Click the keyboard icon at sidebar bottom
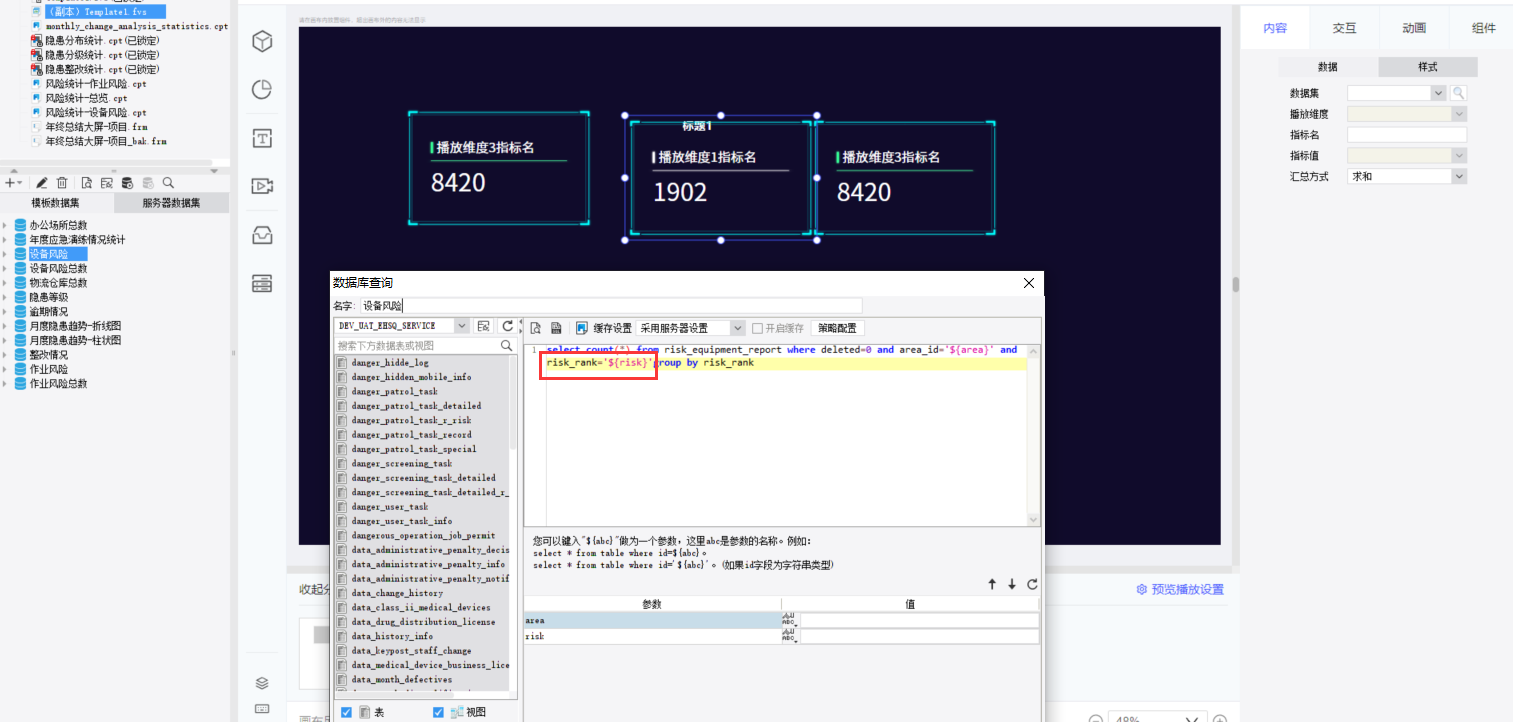 click(x=262, y=709)
